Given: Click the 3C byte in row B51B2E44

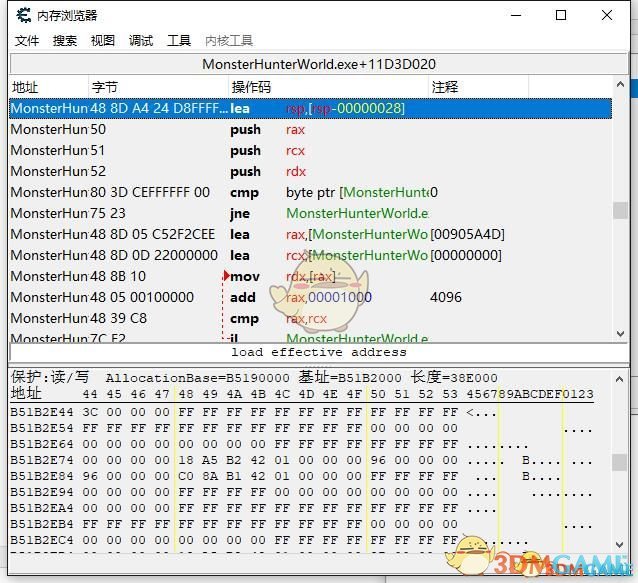Looking at the screenshot, I should click(x=90, y=412).
